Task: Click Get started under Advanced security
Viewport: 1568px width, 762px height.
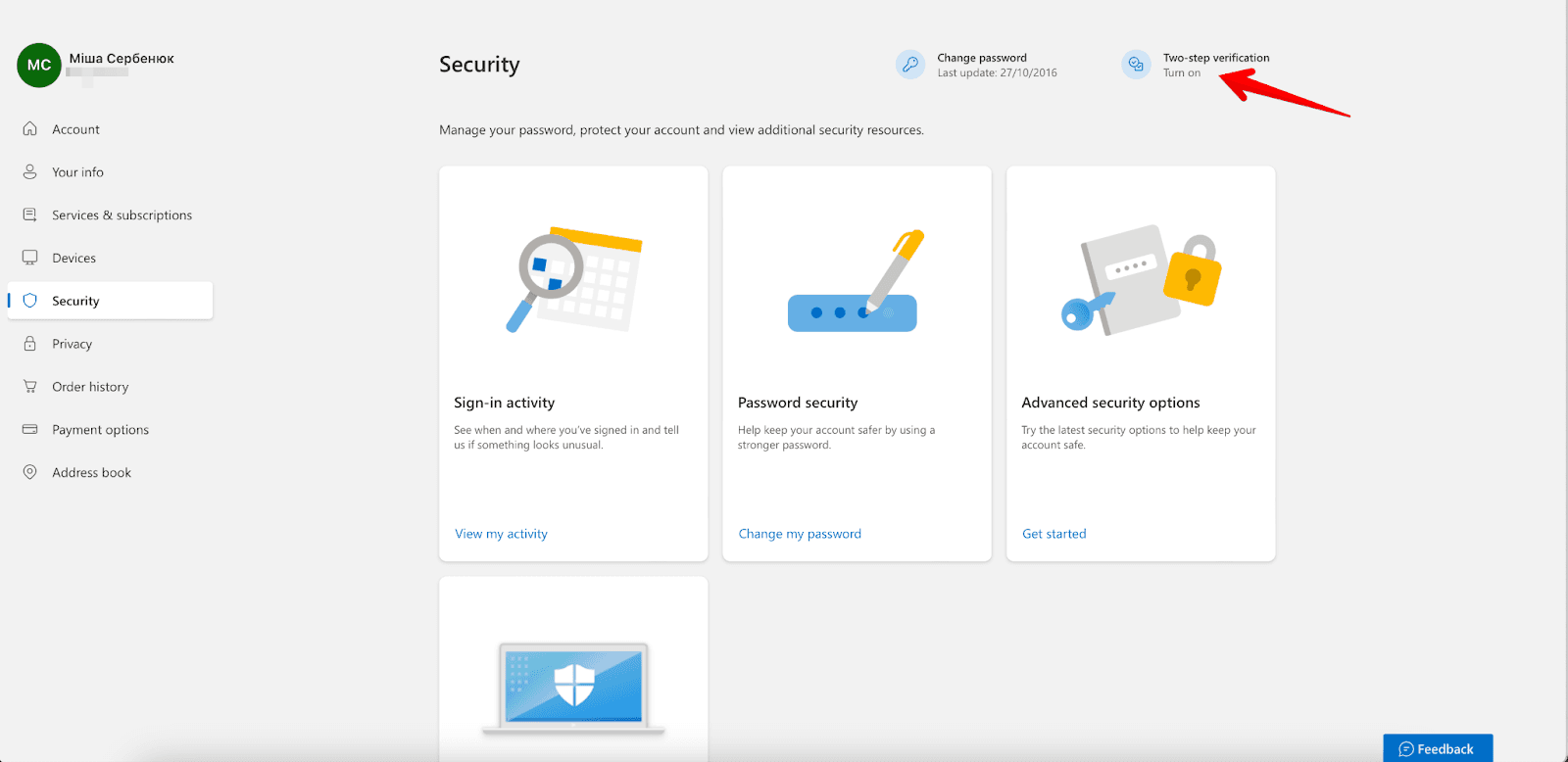Action: 1053,534
